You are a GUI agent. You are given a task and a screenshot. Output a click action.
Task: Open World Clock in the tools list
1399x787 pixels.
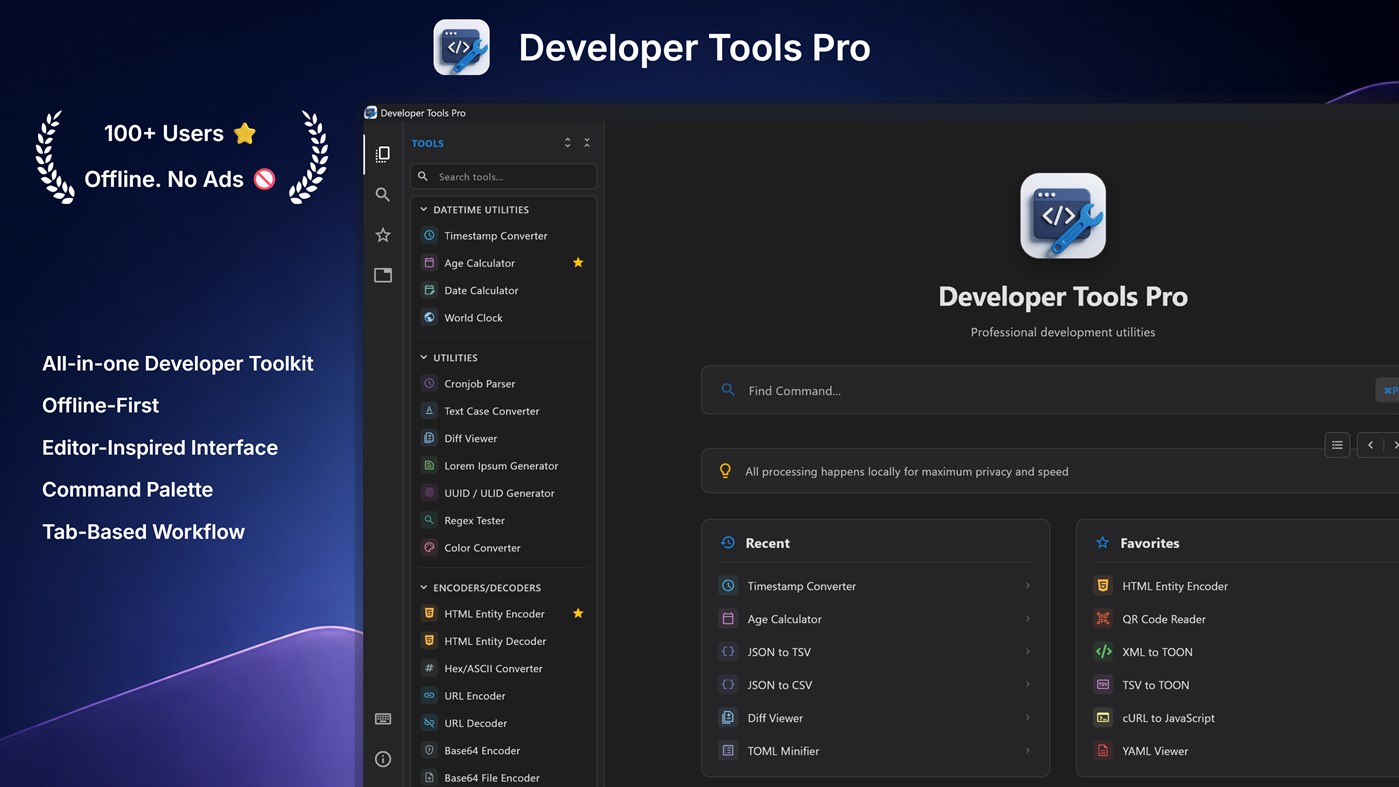tap(503, 317)
